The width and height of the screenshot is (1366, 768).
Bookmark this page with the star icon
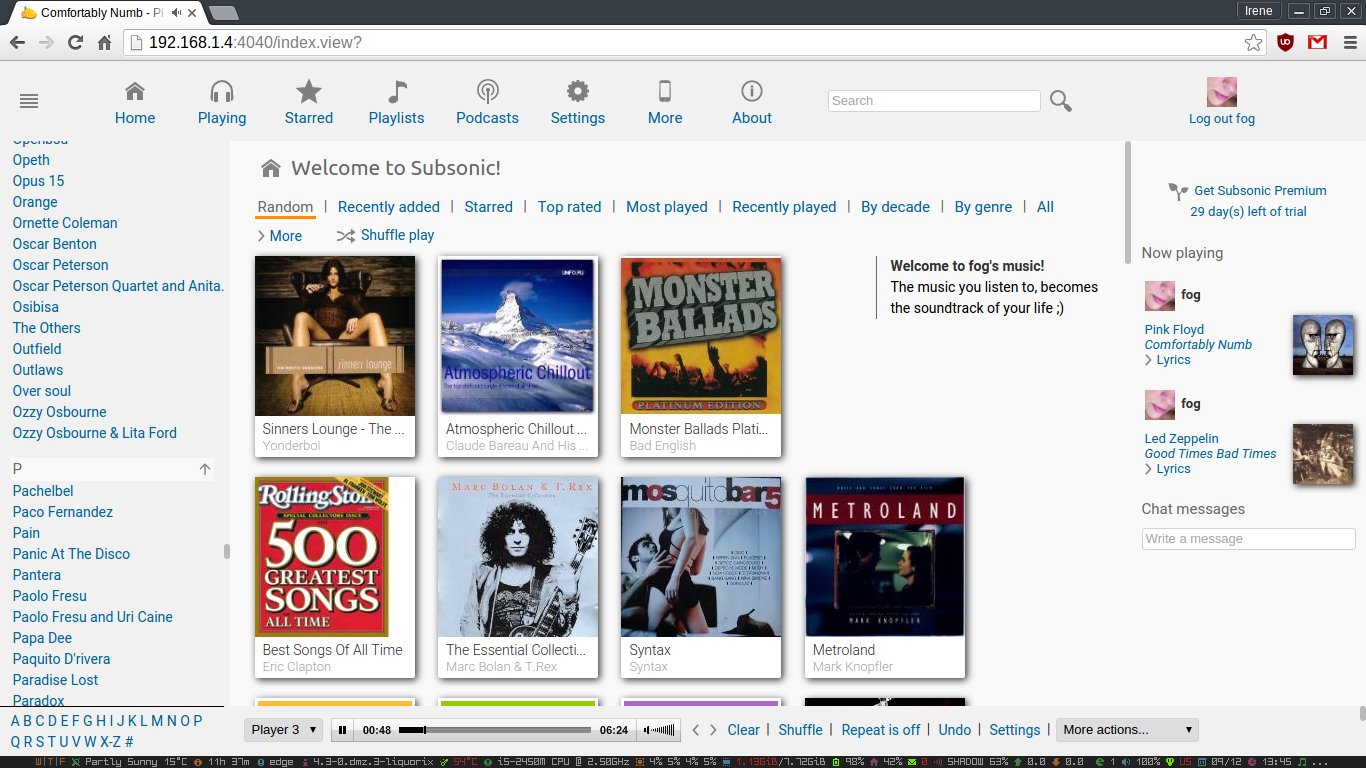coord(1253,42)
